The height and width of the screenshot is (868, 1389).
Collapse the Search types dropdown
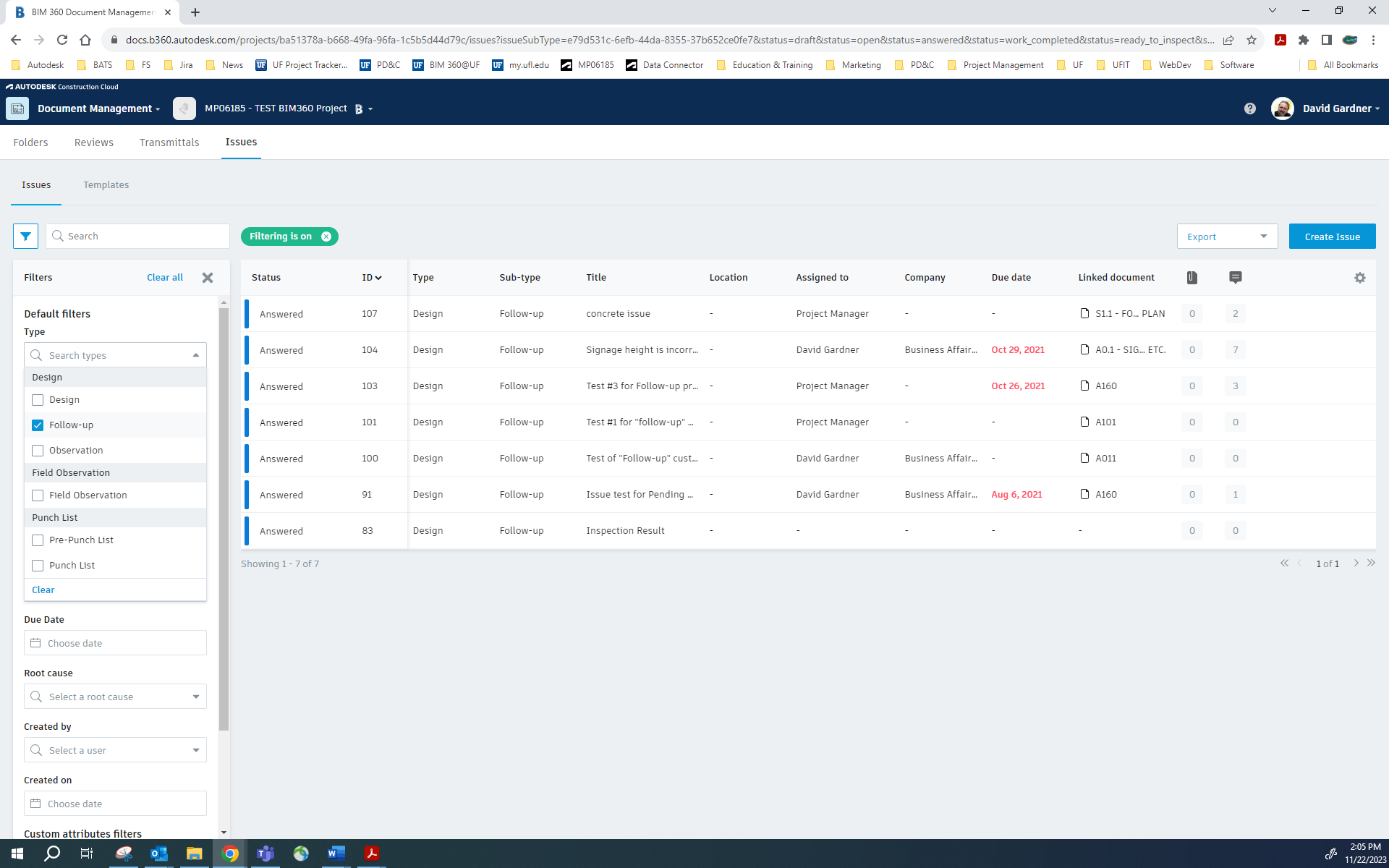195,355
